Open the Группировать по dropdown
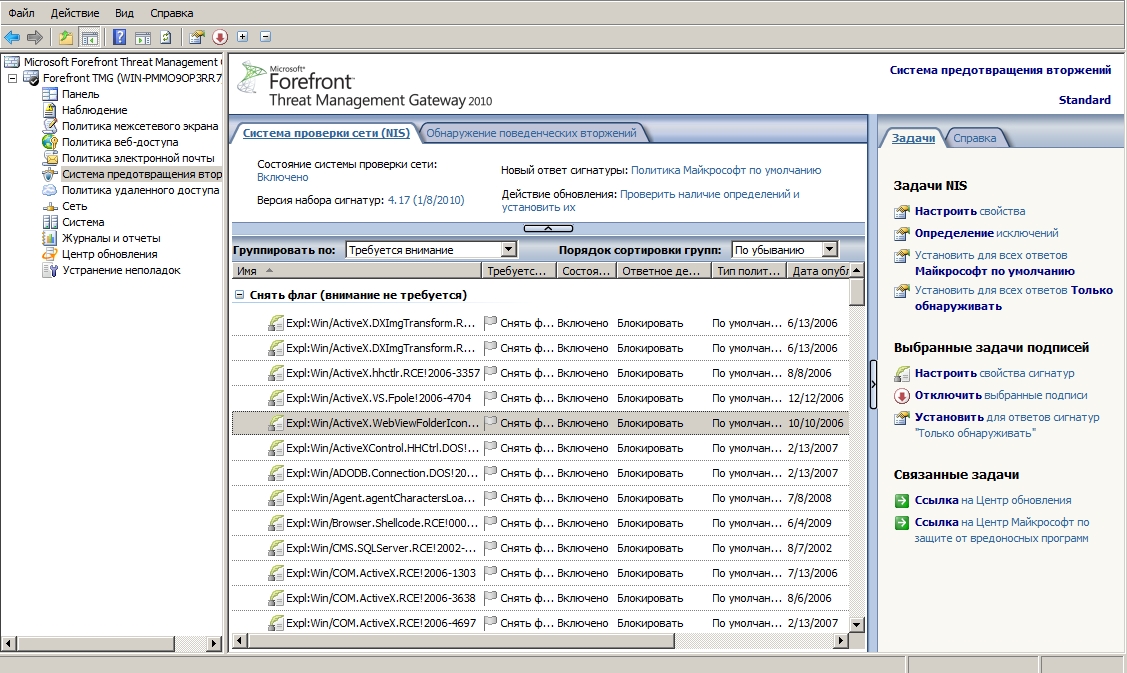 [x=509, y=249]
